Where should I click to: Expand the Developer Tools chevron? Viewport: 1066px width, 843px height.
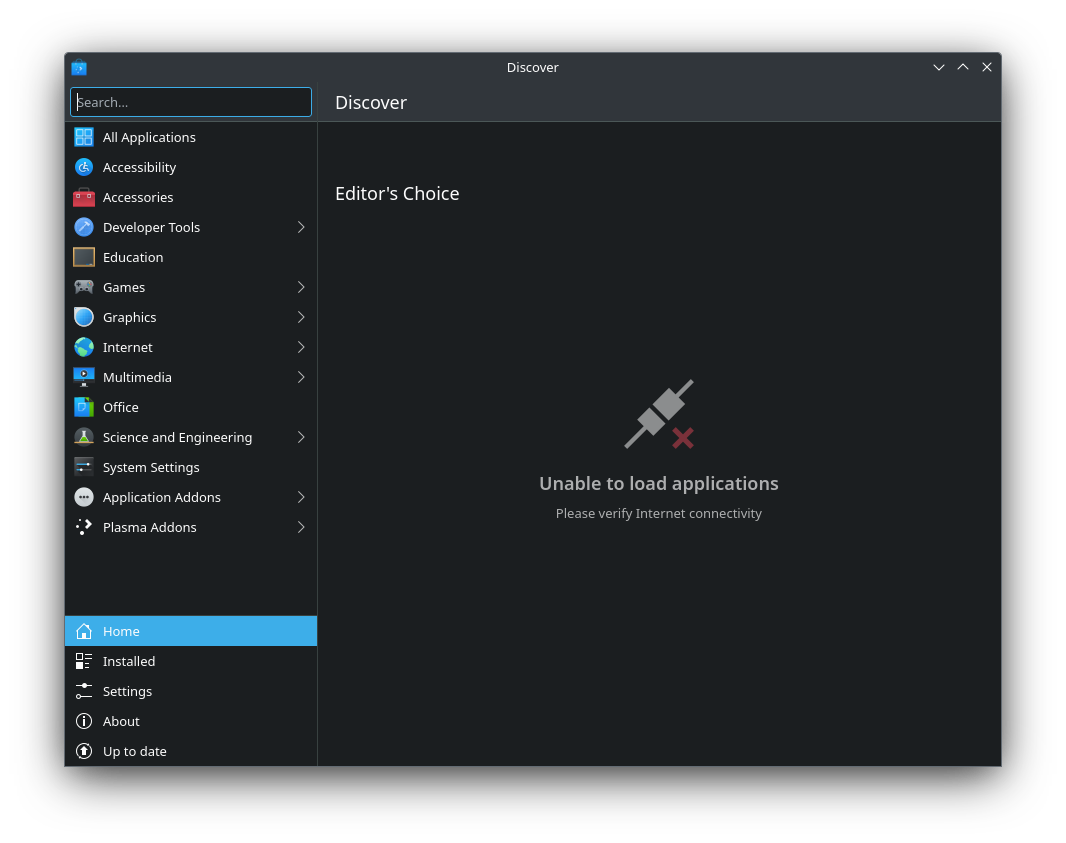click(300, 227)
